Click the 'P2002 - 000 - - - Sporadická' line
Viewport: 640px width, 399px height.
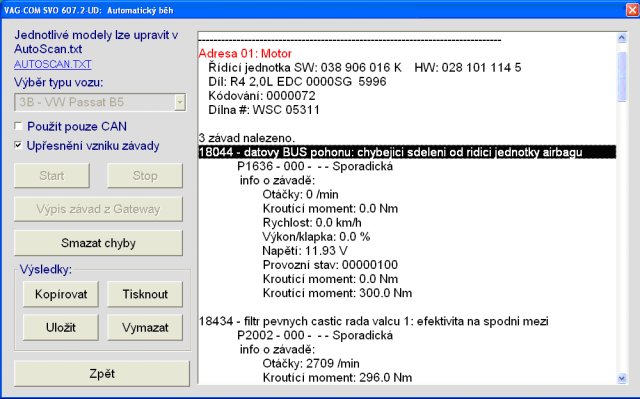(315, 335)
